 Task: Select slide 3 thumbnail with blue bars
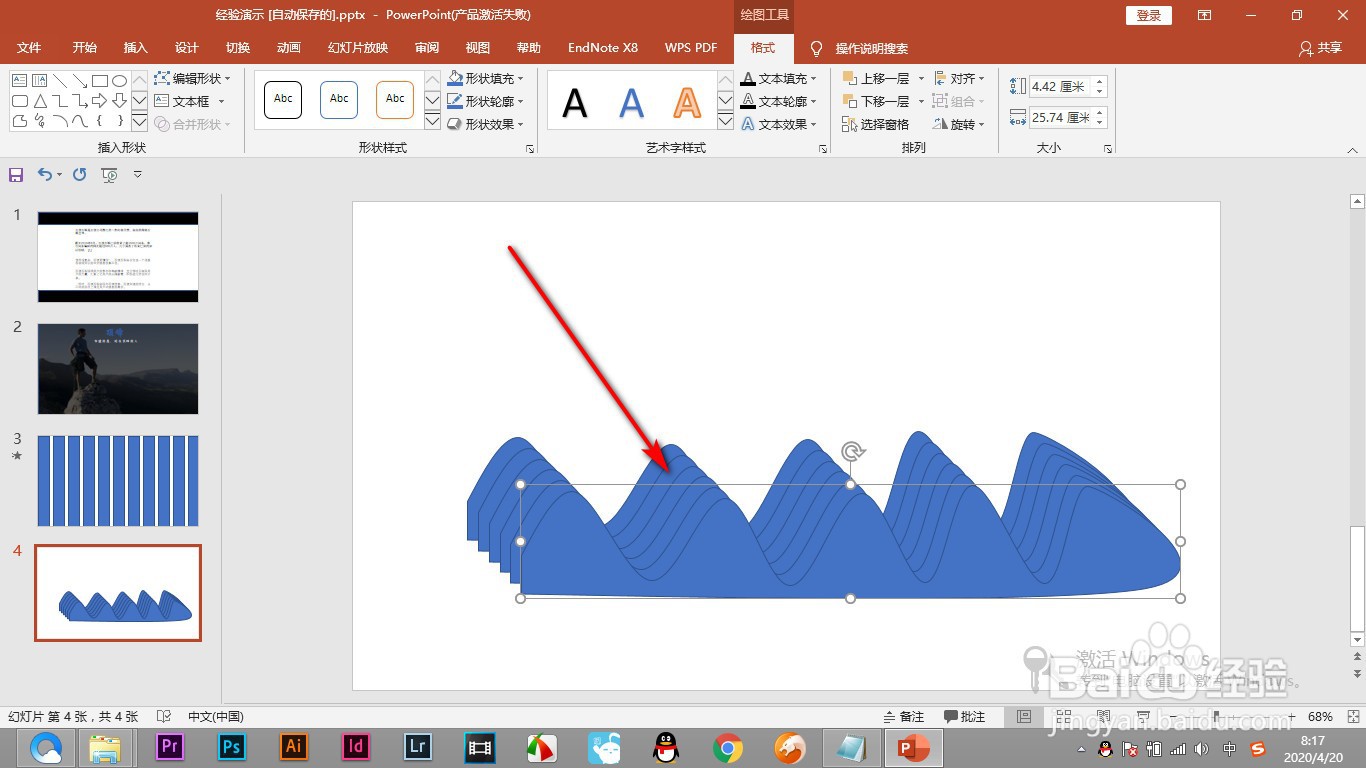pyautogui.click(x=118, y=481)
